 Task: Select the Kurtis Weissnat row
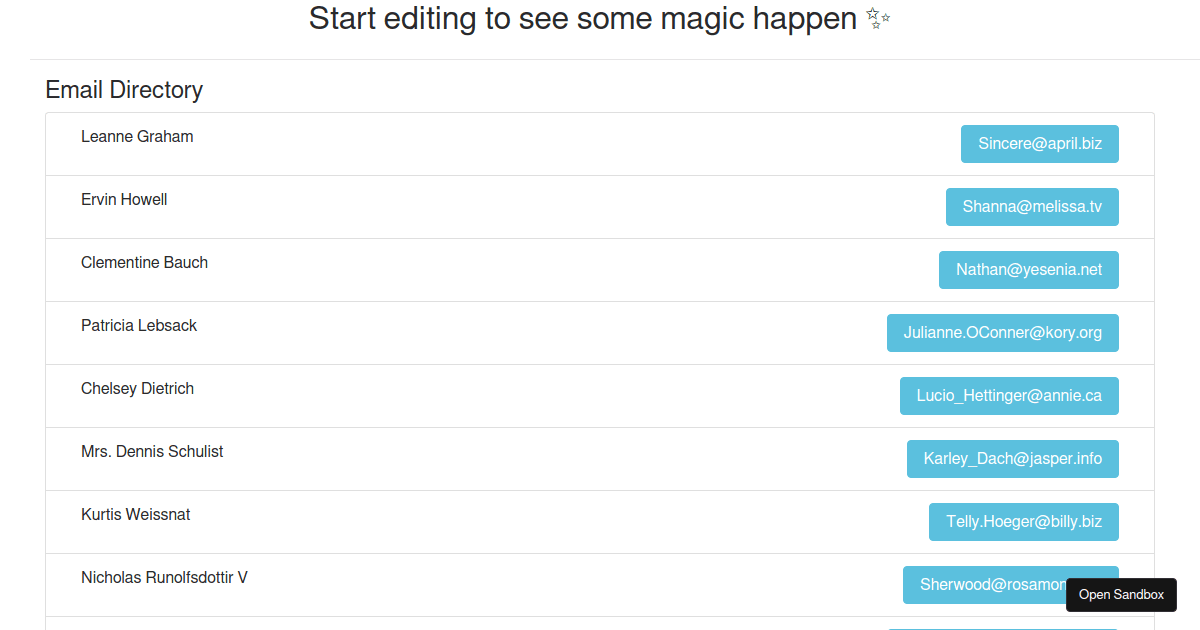(x=135, y=515)
